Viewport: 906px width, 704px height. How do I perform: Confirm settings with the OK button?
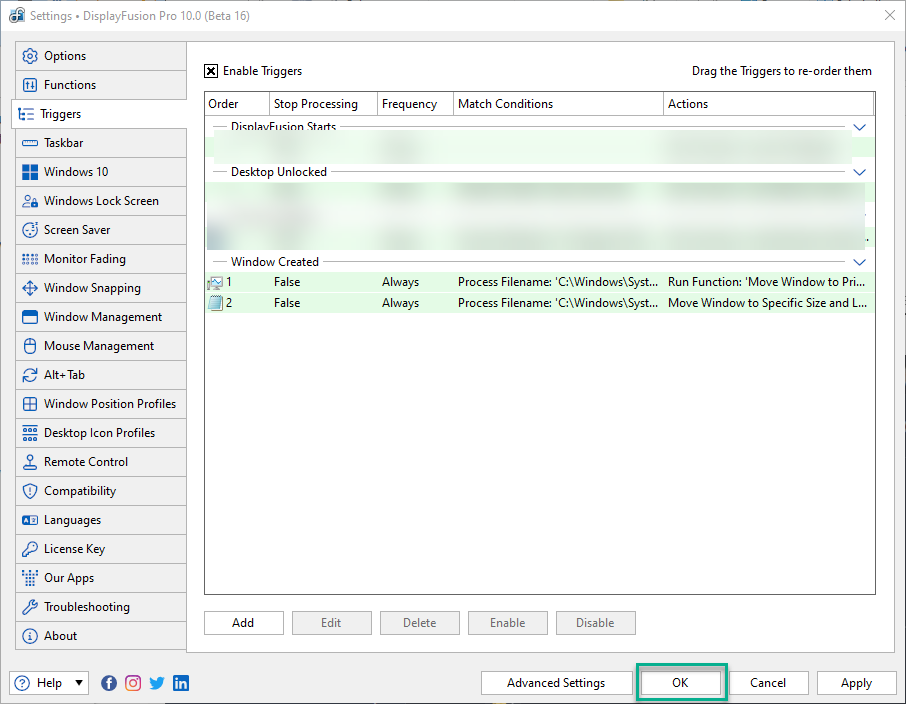point(681,683)
